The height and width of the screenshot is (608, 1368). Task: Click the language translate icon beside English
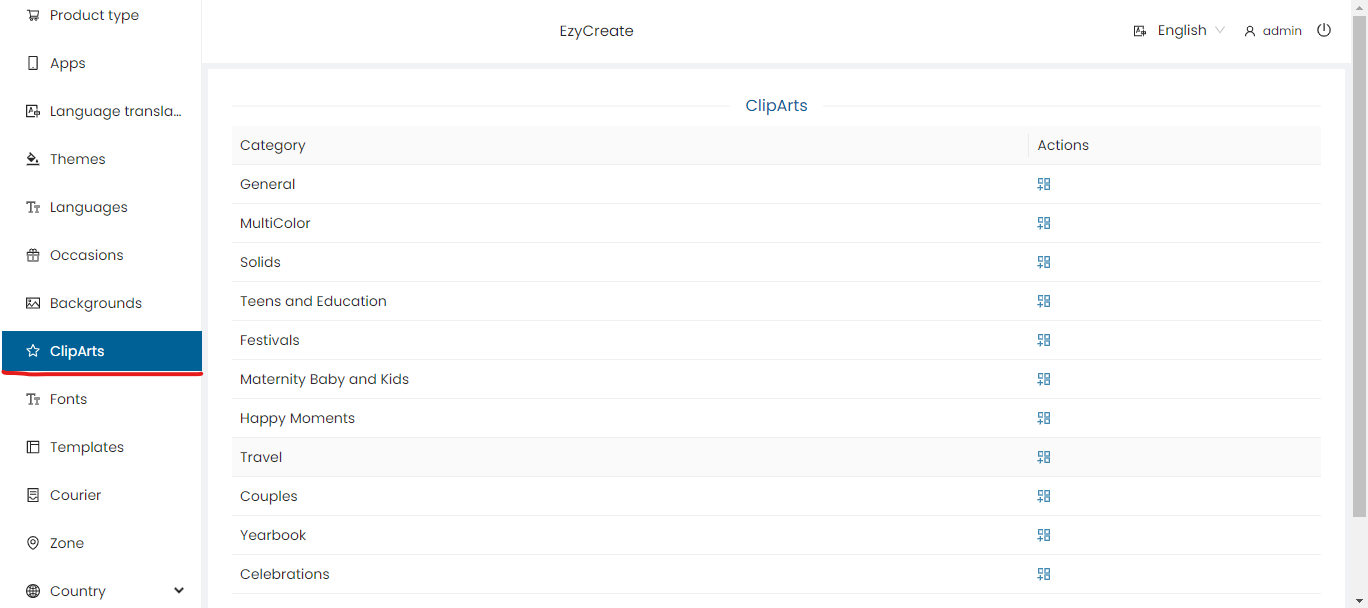tap(1140, 31)
